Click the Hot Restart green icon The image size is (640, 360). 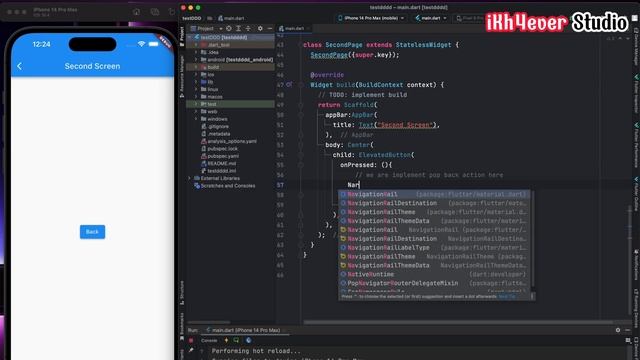[236, 340]
